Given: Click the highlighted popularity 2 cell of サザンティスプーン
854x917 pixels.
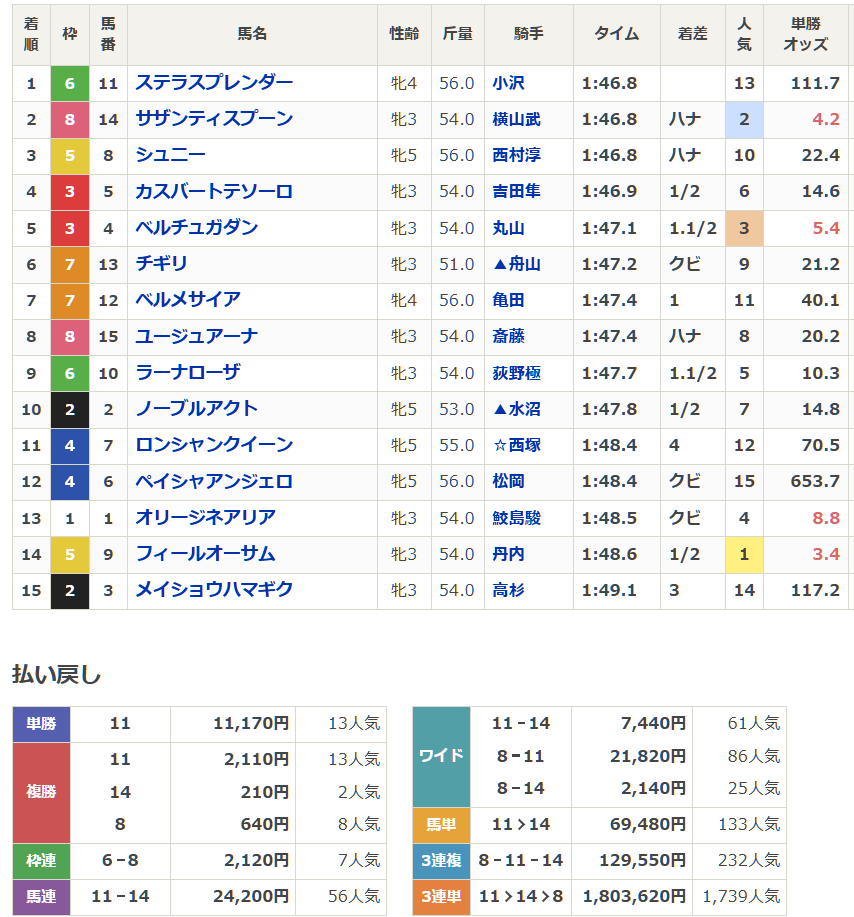Looking at the screenshot, I should tap(744, 121).
